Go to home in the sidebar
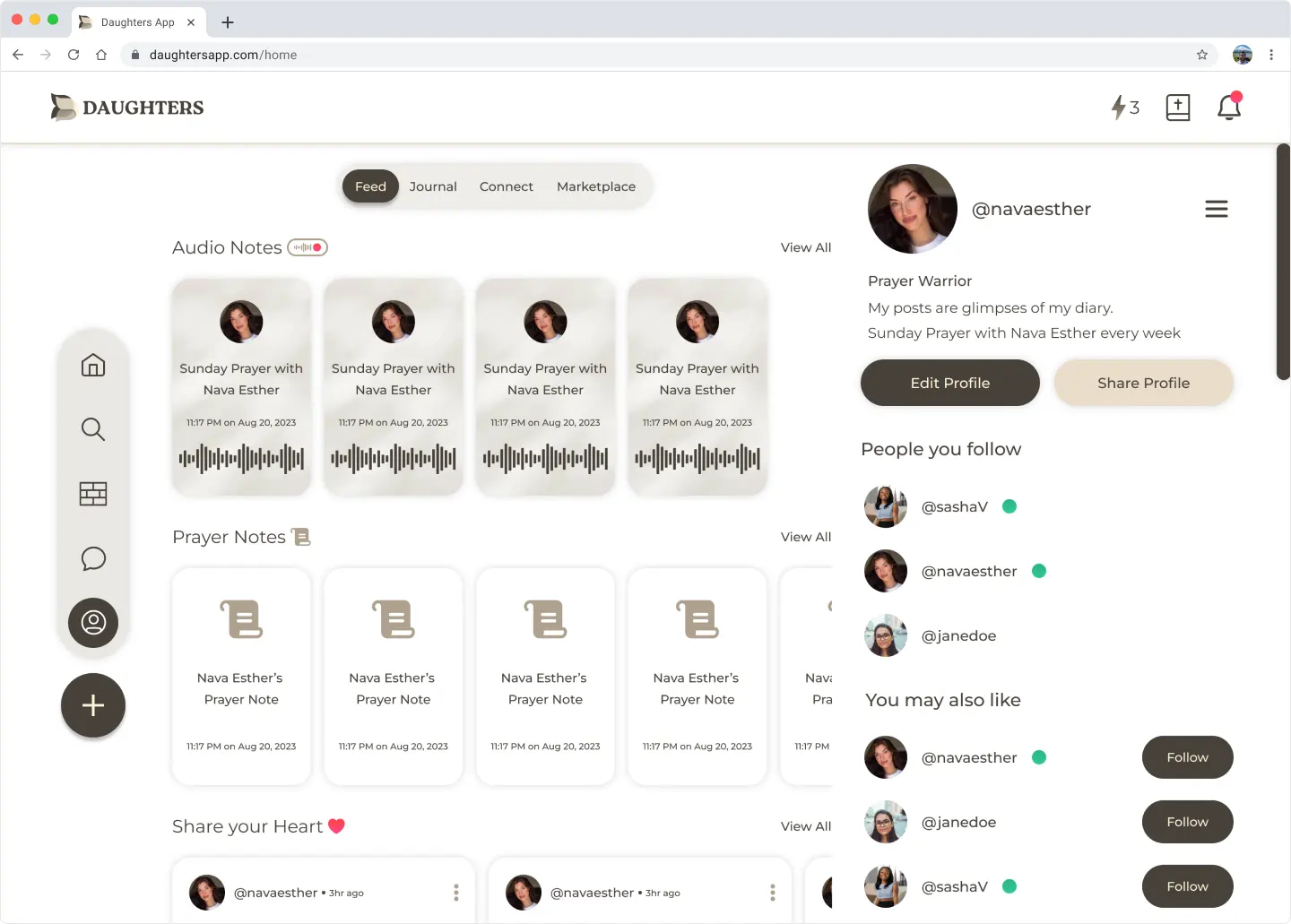Viewport: 1291px width, 924px height. coord(93,365)
